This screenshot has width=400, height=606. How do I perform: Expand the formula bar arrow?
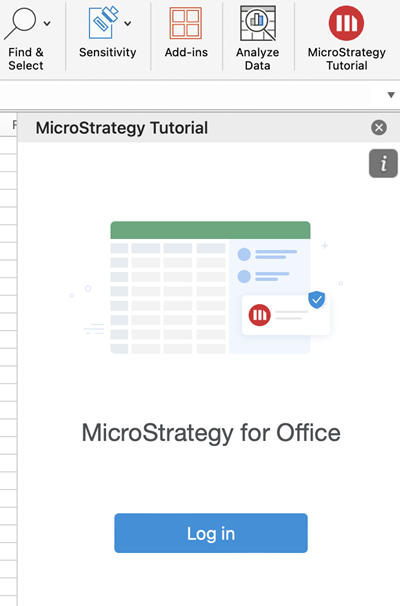click(391, 95)
